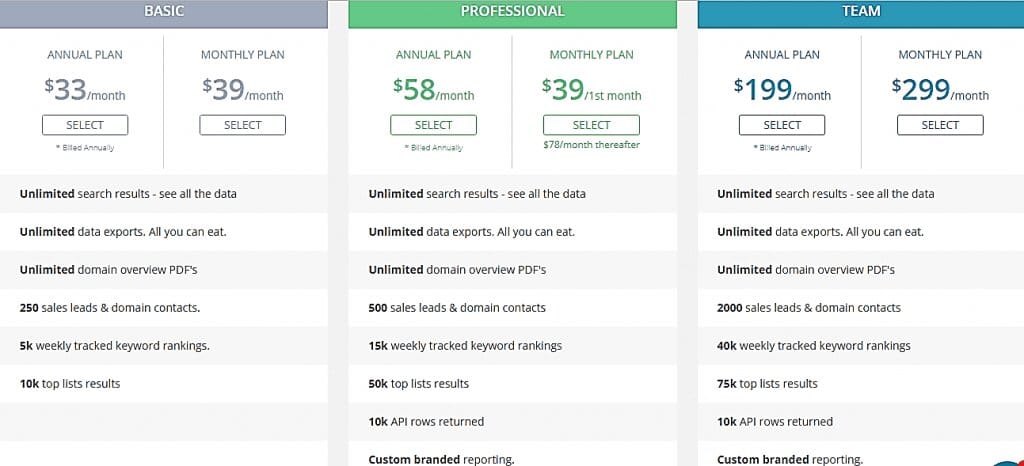Click the $33/month Basic annual price
Viewport: 1024px width, 466px height.
(x=85, y=91)
